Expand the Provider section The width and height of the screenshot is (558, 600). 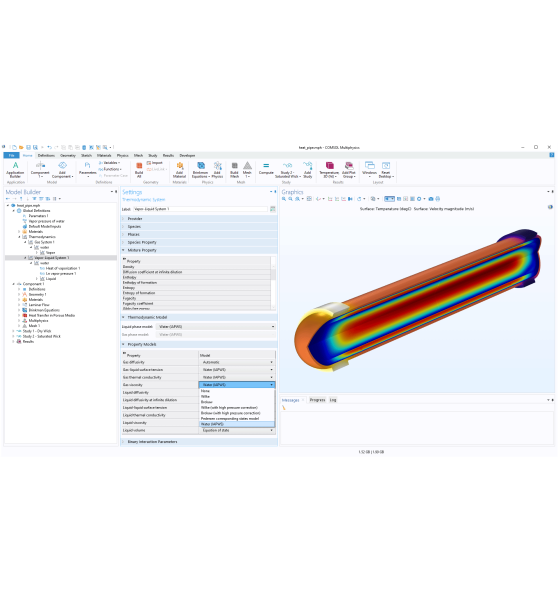click(199, 218)
